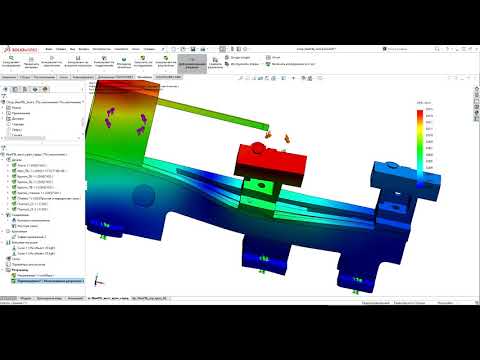
Task: Open the FeatureManager tree tab icon
Action: (x=5, y=89)
